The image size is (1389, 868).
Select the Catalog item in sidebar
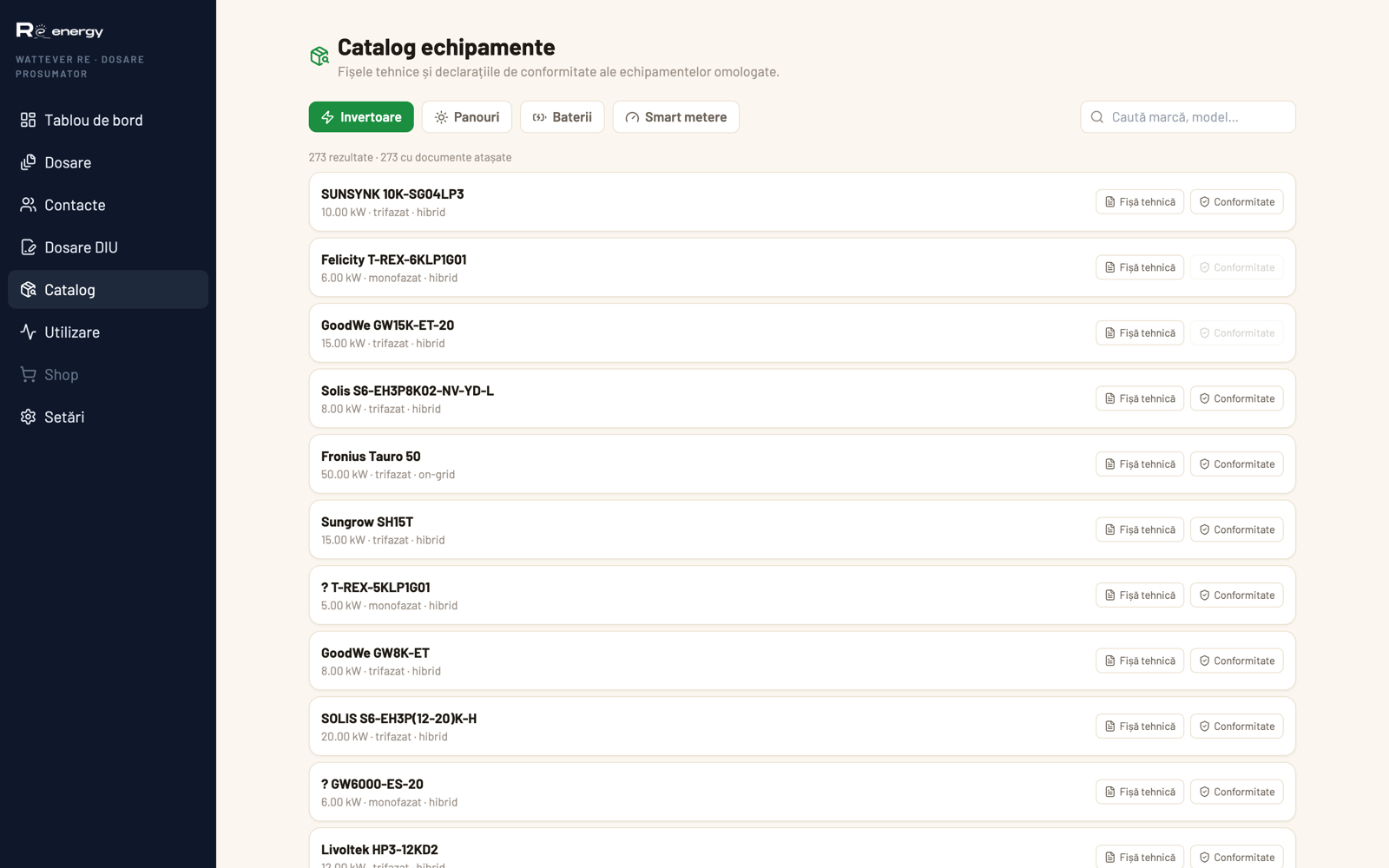[109, 290]
